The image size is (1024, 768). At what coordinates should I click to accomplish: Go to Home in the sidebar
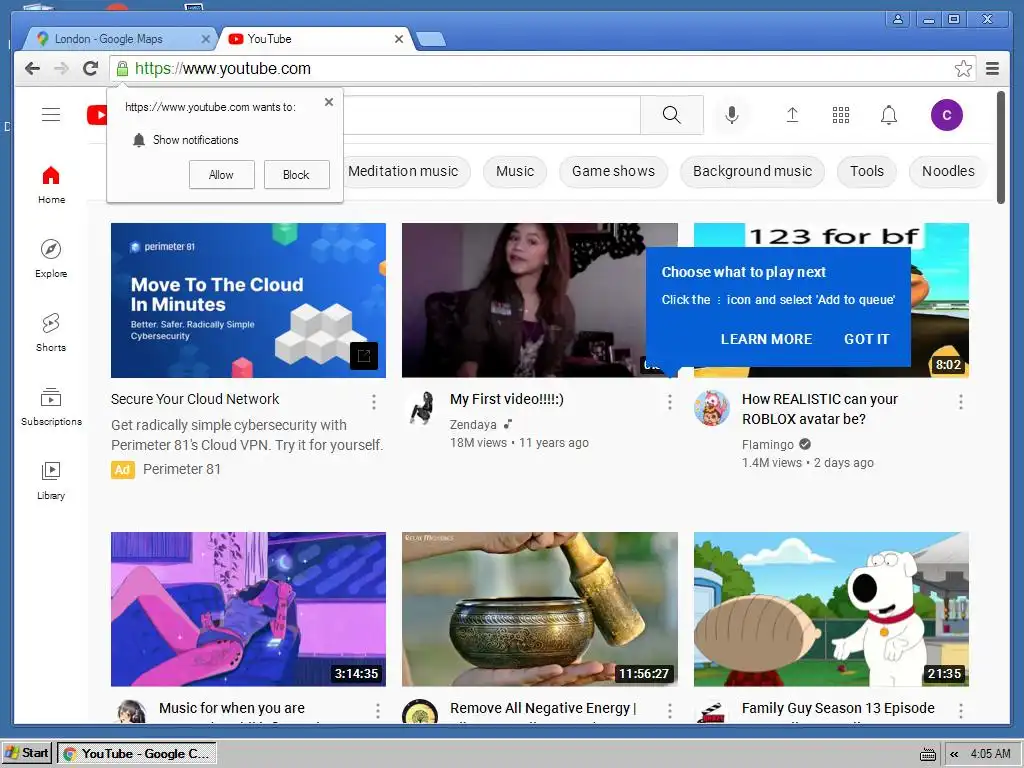point(51,185)
